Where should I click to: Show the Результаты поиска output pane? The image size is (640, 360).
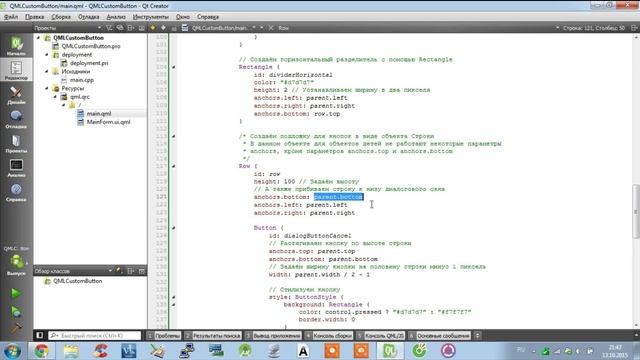point(213,336)
